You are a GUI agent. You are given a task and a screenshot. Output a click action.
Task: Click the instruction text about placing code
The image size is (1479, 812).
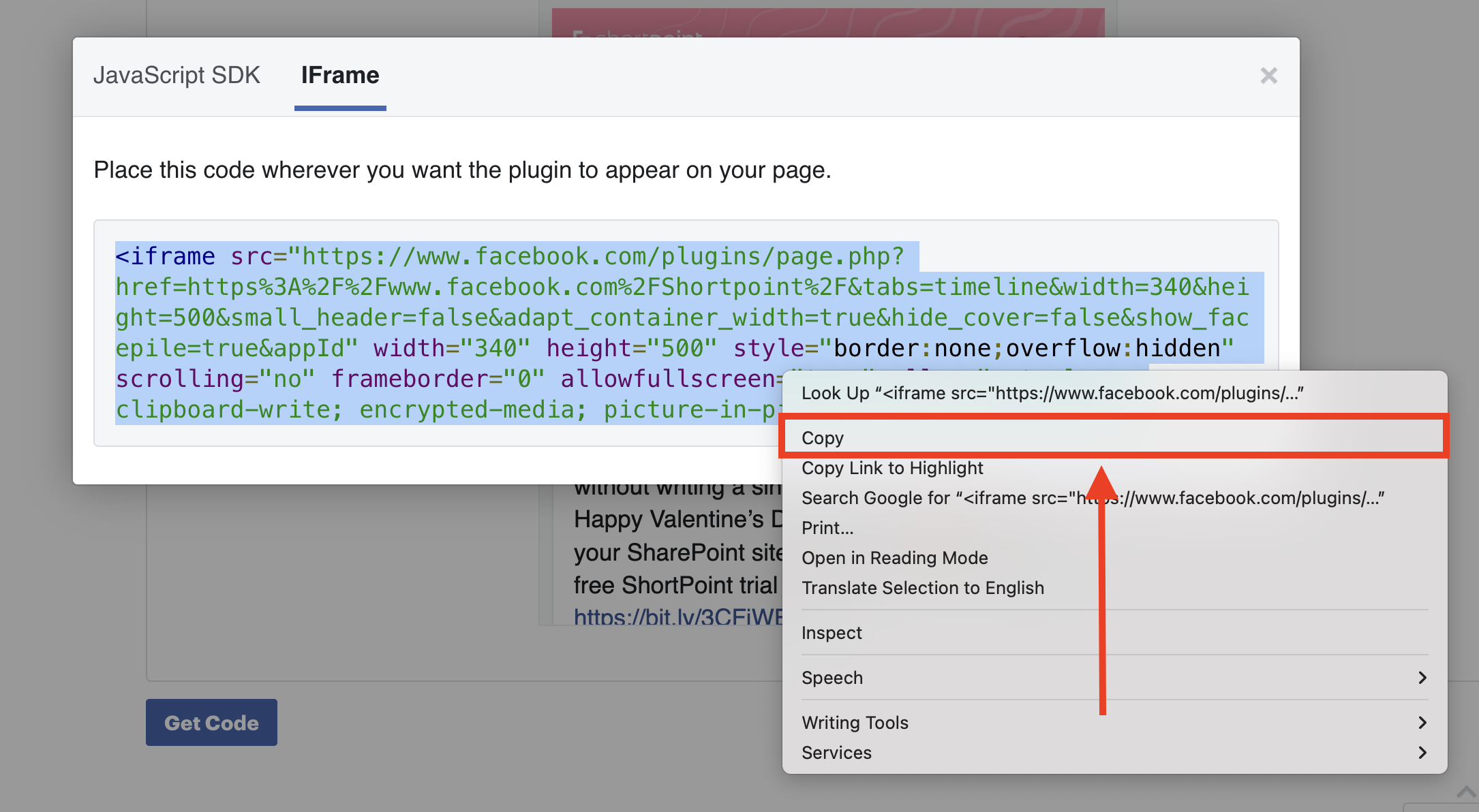click(x=462, y=170)
